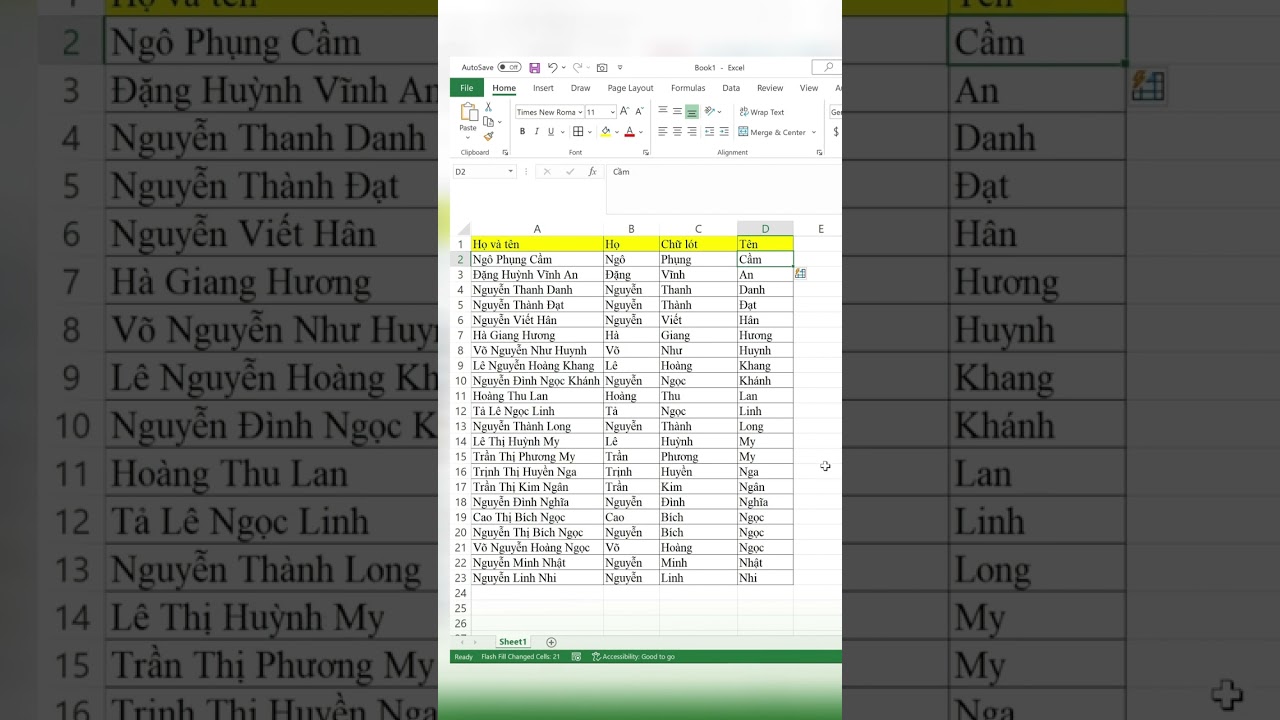Switch to the Insert tab
Image resolution: width=1280 pixels, height=720 pixels.
543,88
